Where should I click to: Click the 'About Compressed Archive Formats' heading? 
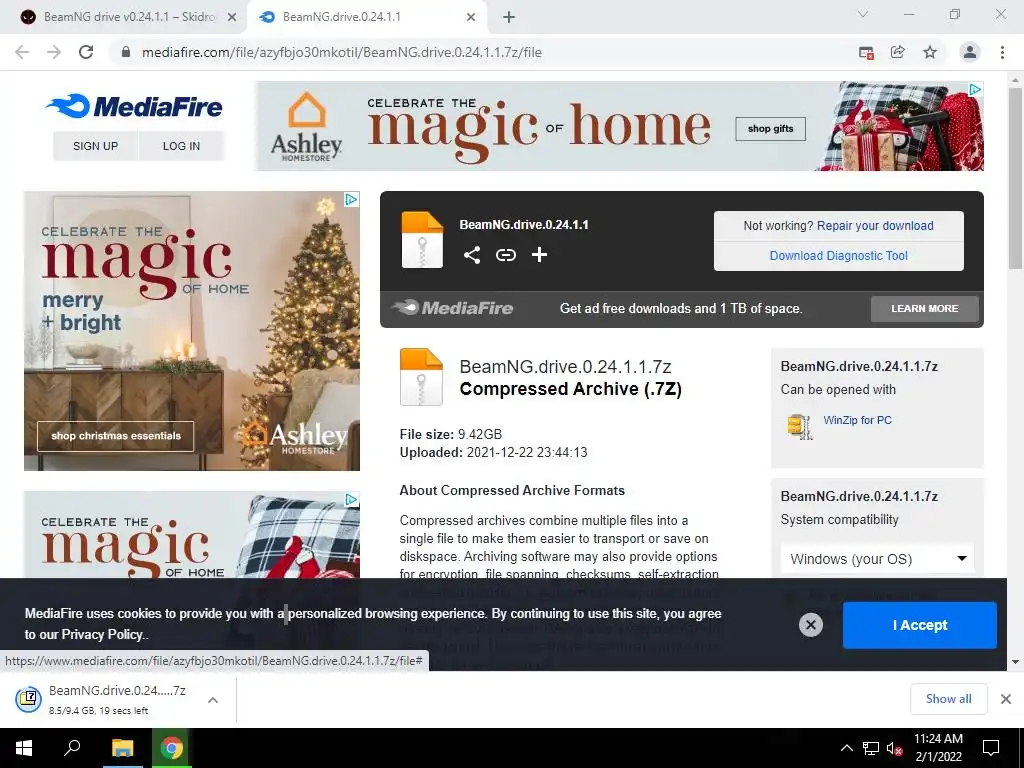coord(512,490)
